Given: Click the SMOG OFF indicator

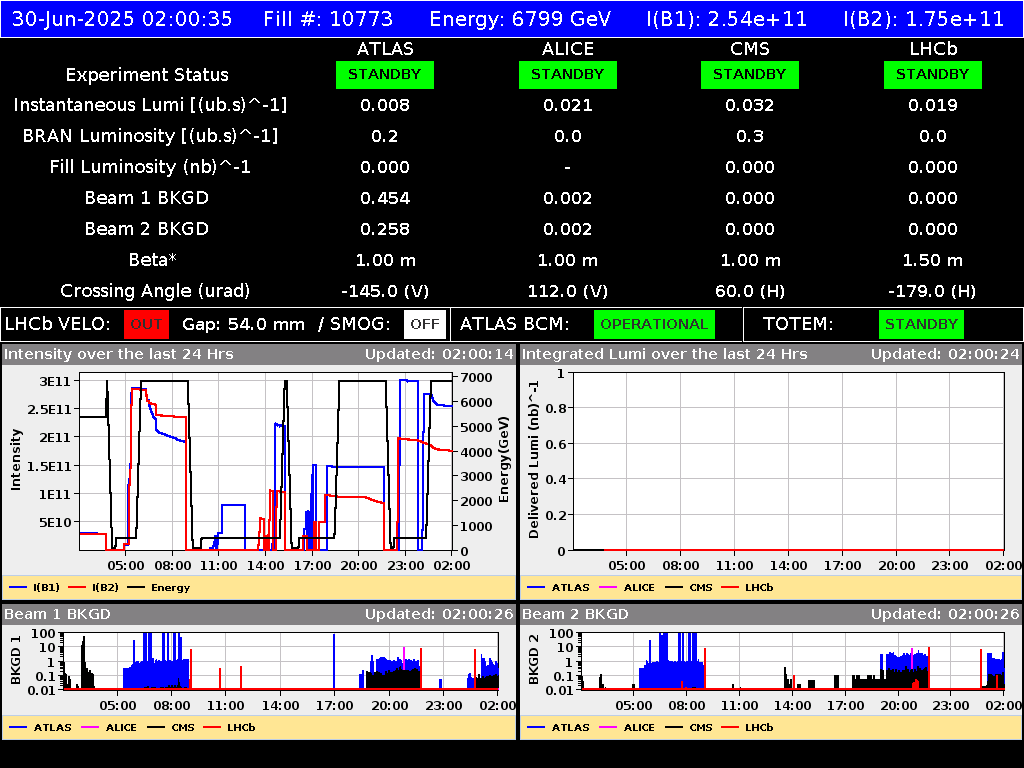Looking at the screenshot, I should point(424,324).
